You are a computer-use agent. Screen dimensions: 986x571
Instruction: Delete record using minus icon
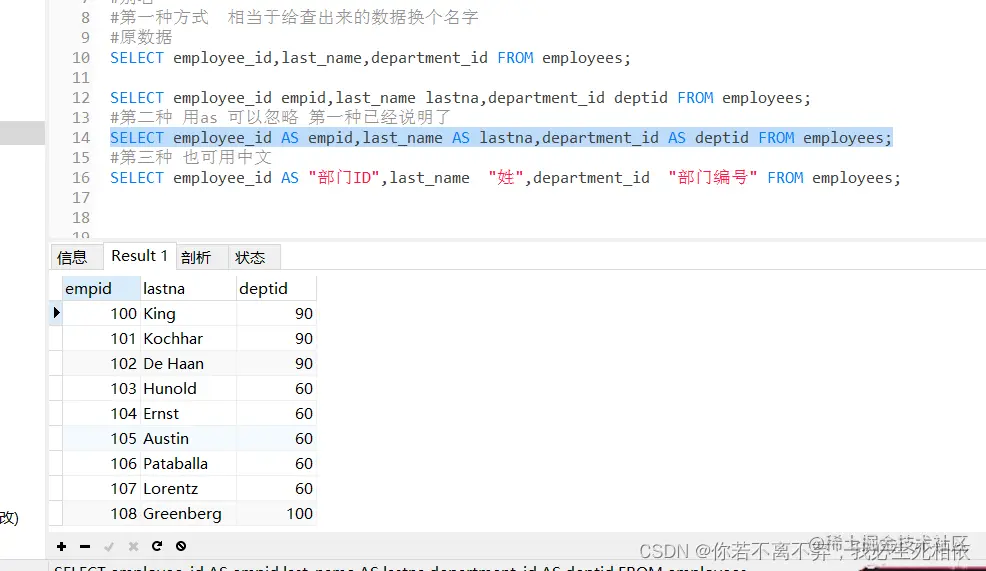tap(85, 546)
